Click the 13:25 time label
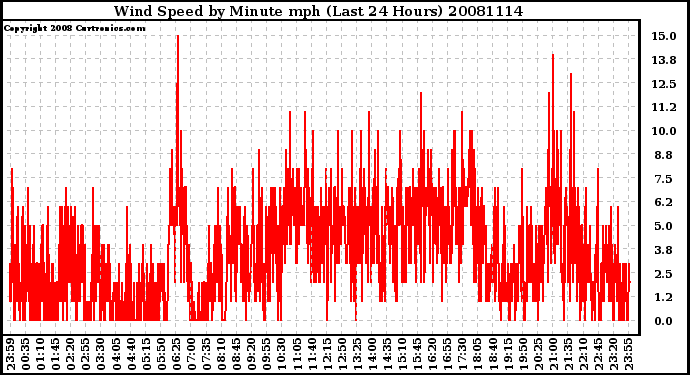This screenshot has width=690, height=375. point(356,354)
